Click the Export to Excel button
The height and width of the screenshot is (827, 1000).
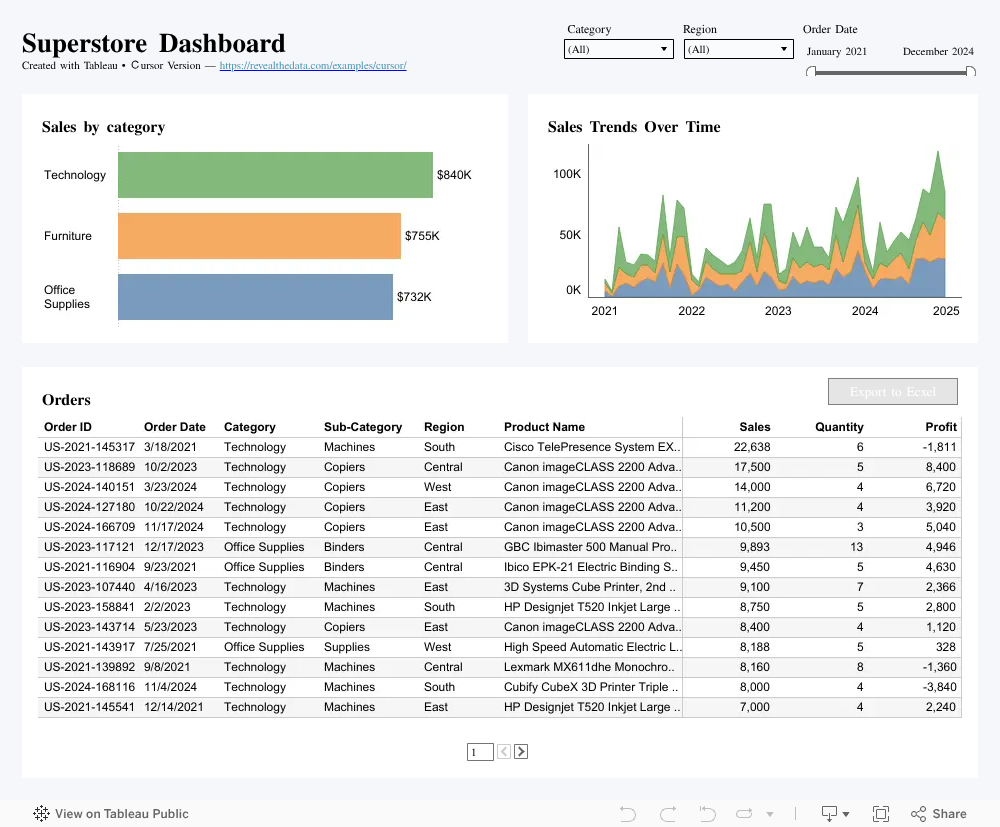(893, 392)
